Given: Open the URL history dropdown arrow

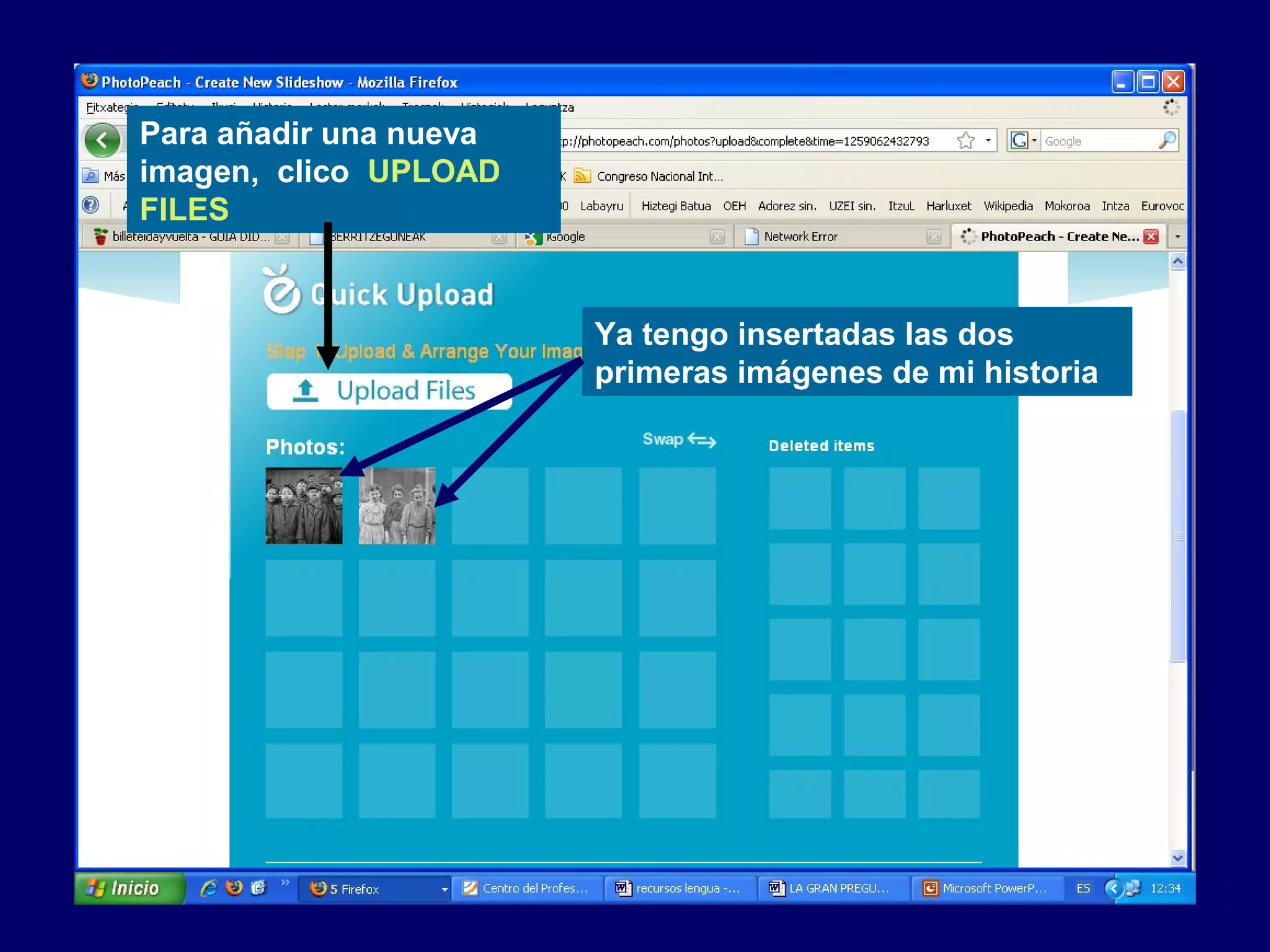Looking at the screenshot, I should point(988,141).
